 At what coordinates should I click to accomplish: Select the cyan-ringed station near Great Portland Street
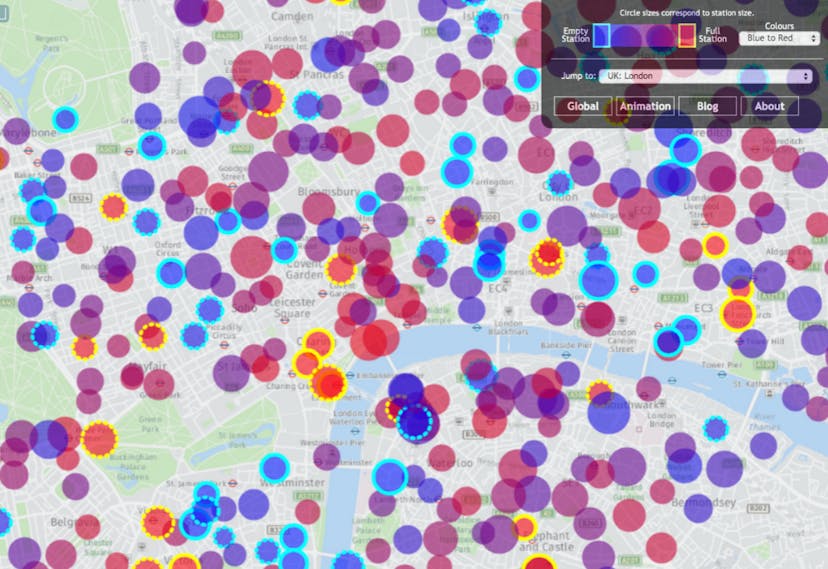[x=151, y=144]
